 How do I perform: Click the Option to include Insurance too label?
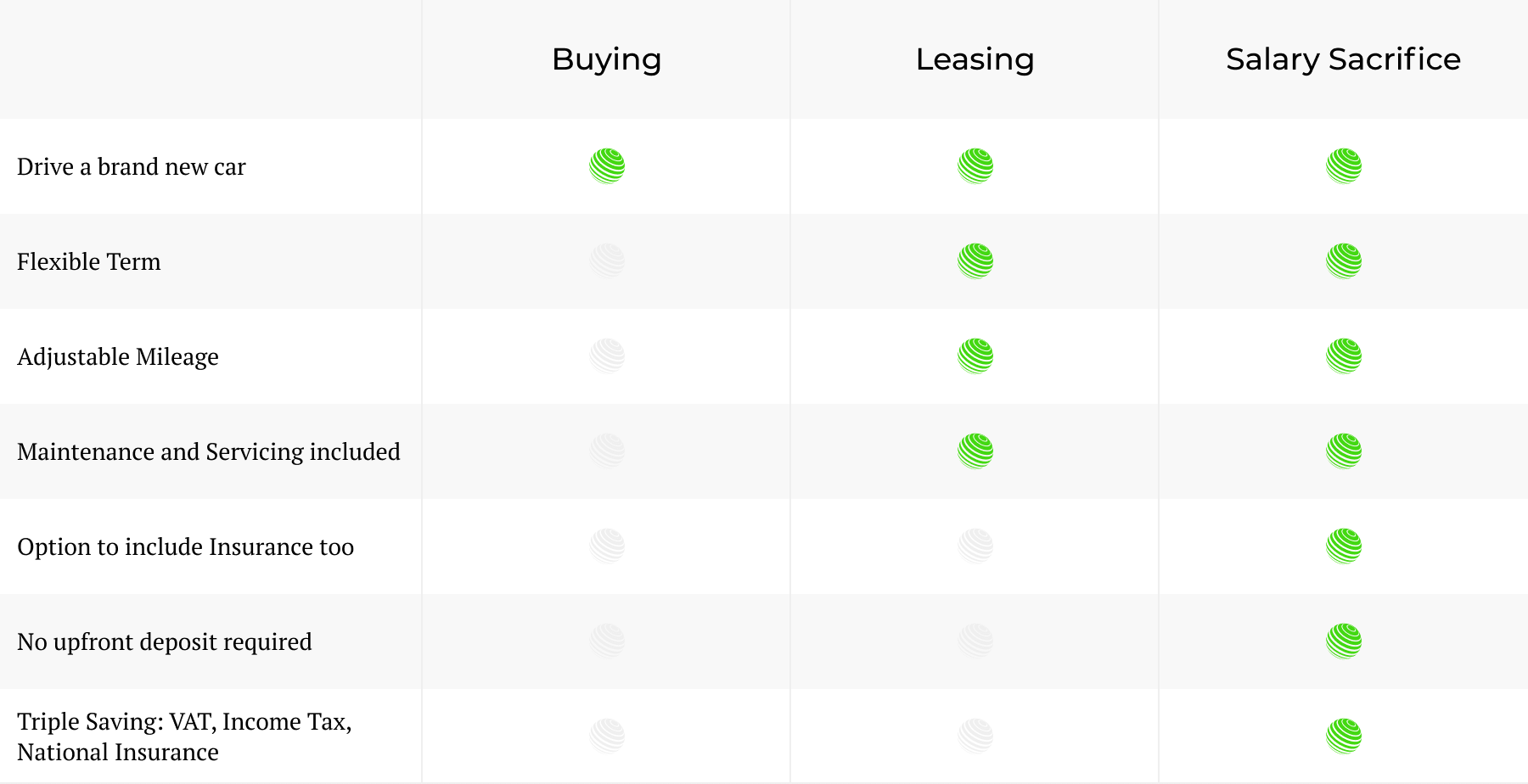point(186,547)
